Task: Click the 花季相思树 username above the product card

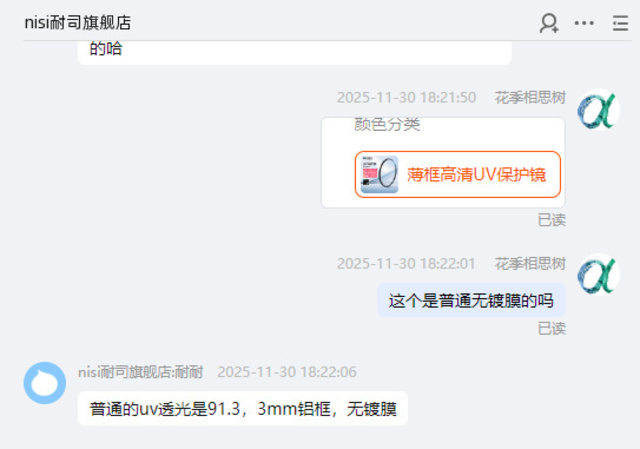Action: 530,98
